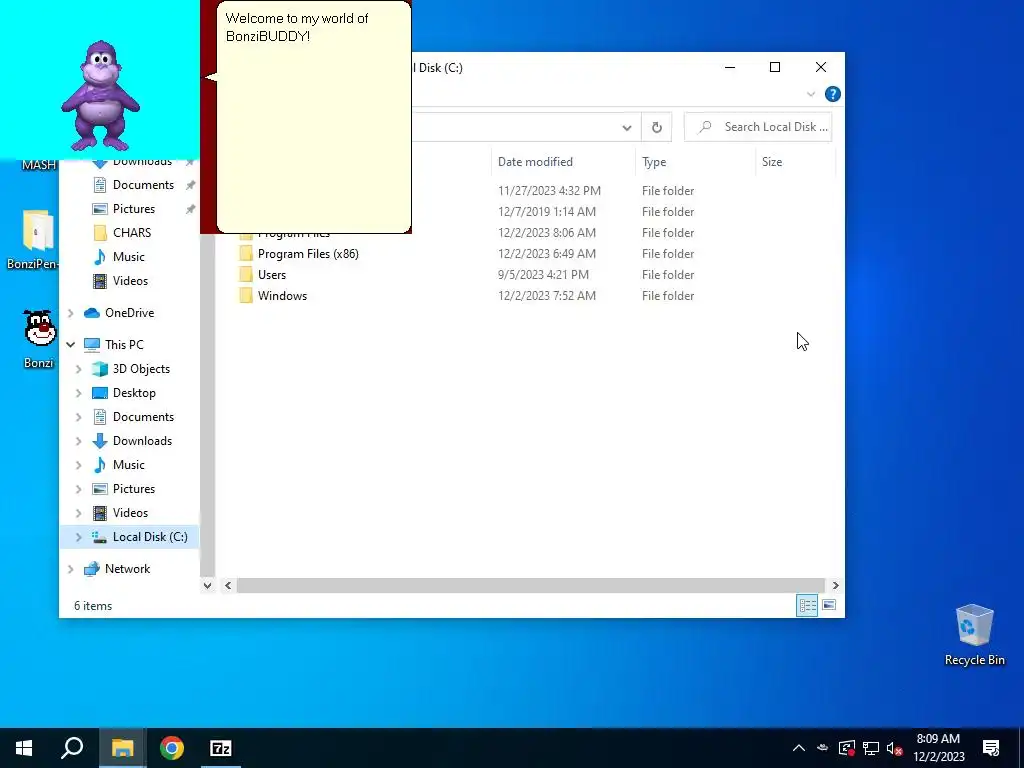Click the horizontal scrollbar in file list

530,586
